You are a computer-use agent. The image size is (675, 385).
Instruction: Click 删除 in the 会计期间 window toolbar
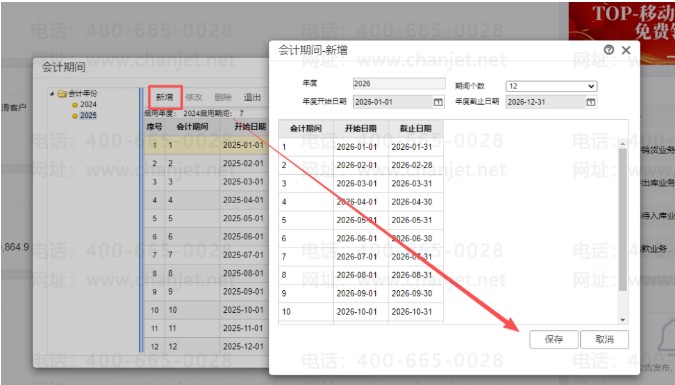[x=223, y=97]
